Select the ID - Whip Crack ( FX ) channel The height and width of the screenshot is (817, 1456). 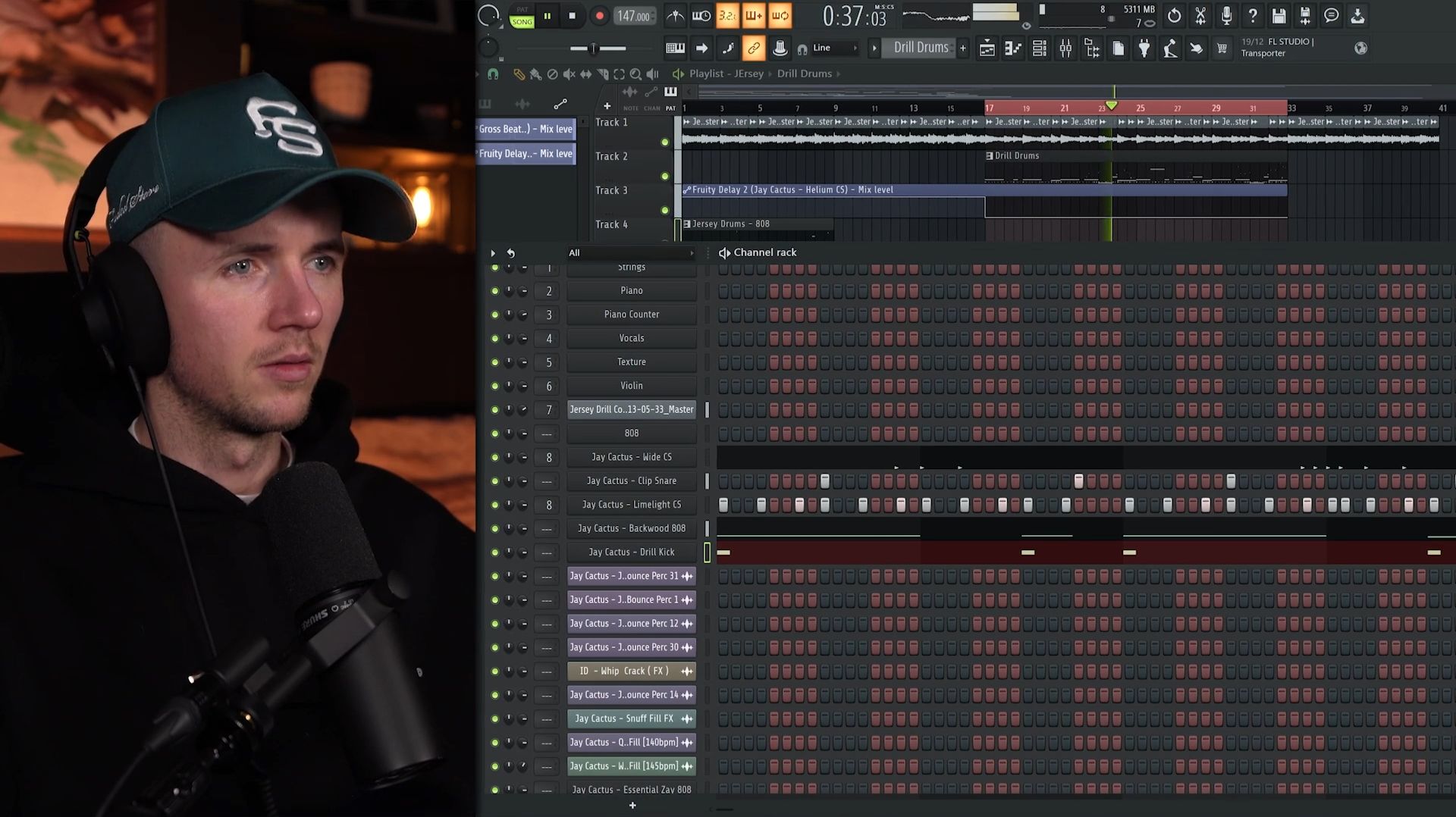pyautogui.click(x=631, y=671)
